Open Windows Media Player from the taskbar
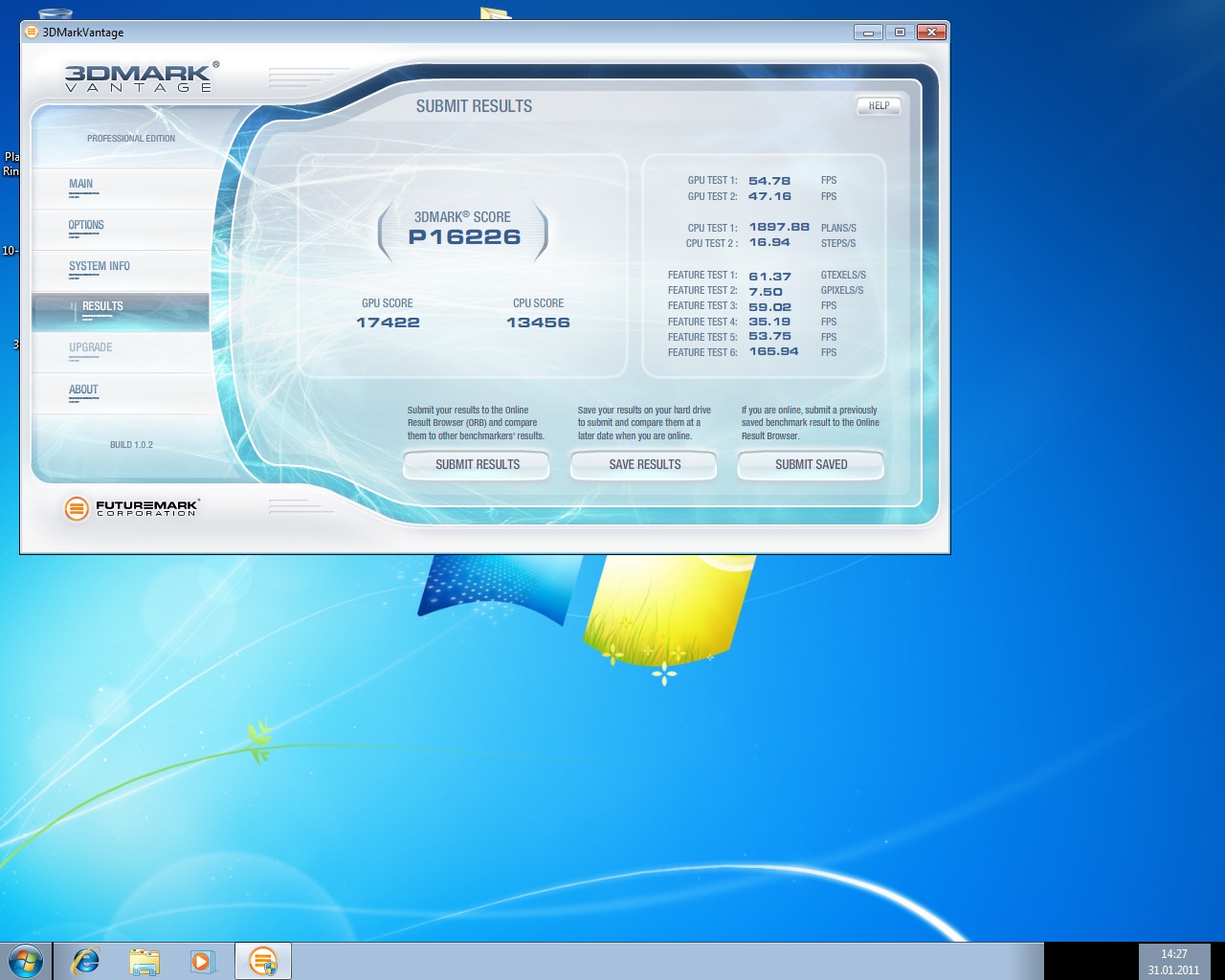Screen dimensions: 1225x980 (x=202, y=961)
